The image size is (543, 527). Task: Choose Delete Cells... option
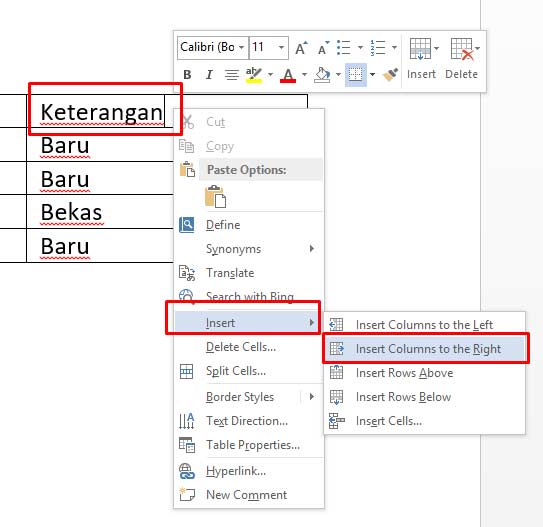click(x=249, y=347)
